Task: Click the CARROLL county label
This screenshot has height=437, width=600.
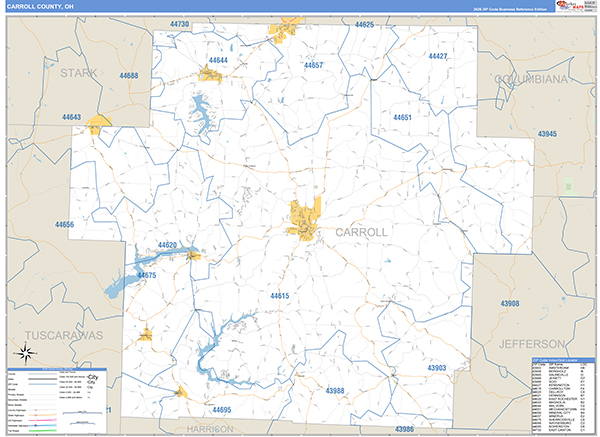Action: click(x=362, y=232)
